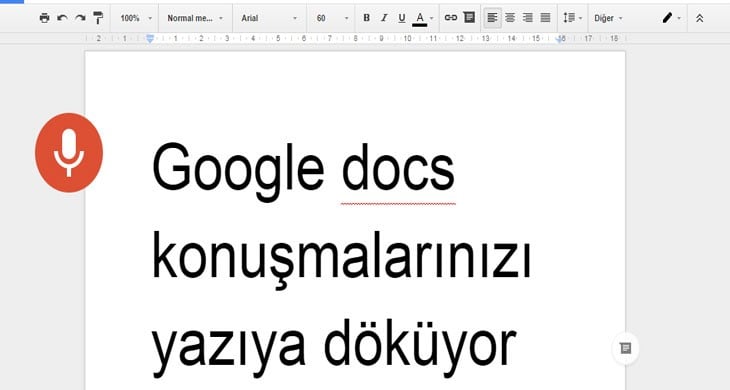This screenshot has height=390, width=730.
Task: Open the 100% zoom dropdown
Action: pos(135,18)
